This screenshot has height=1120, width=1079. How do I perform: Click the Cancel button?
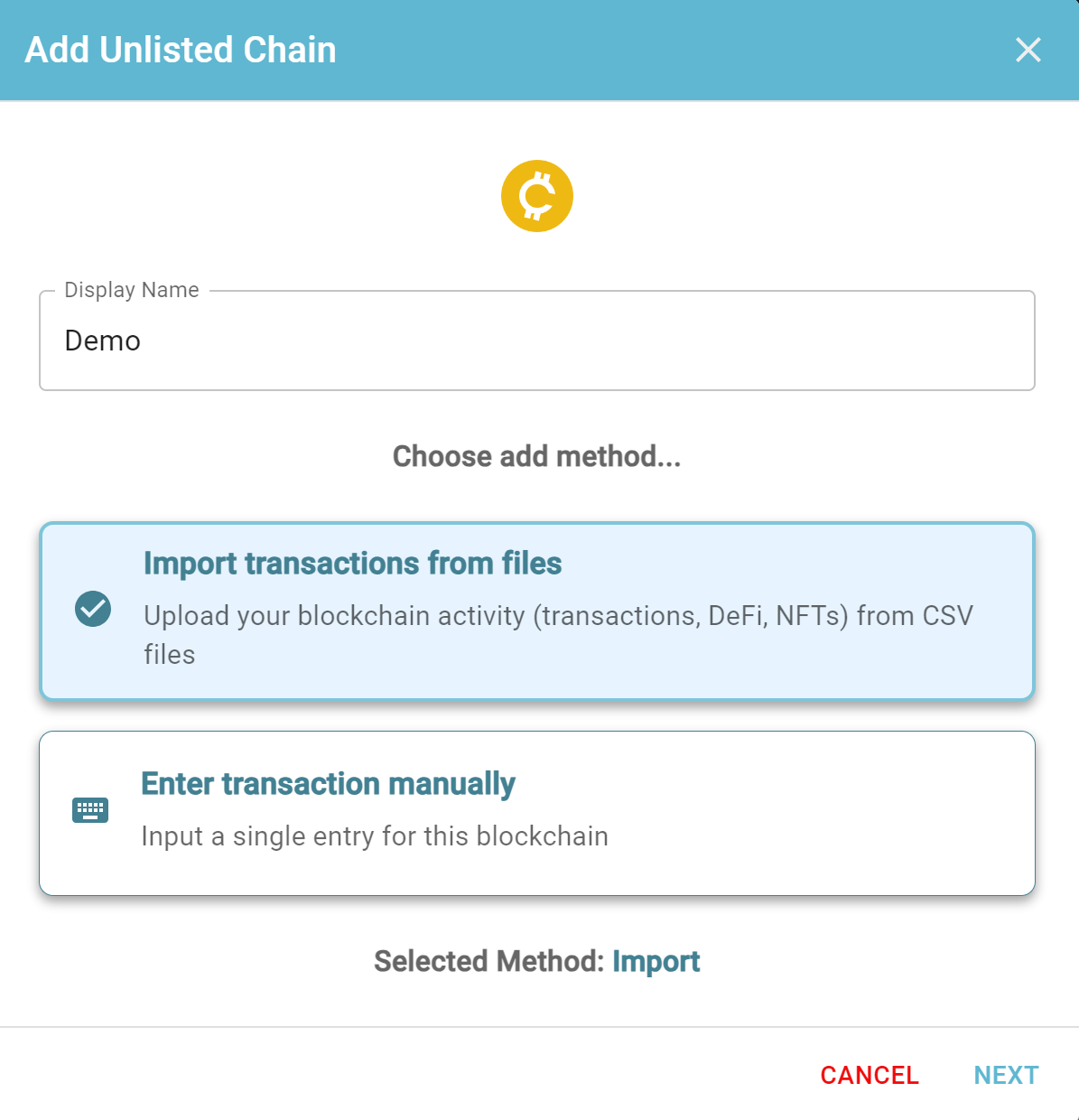click(x=870, y=1075)
